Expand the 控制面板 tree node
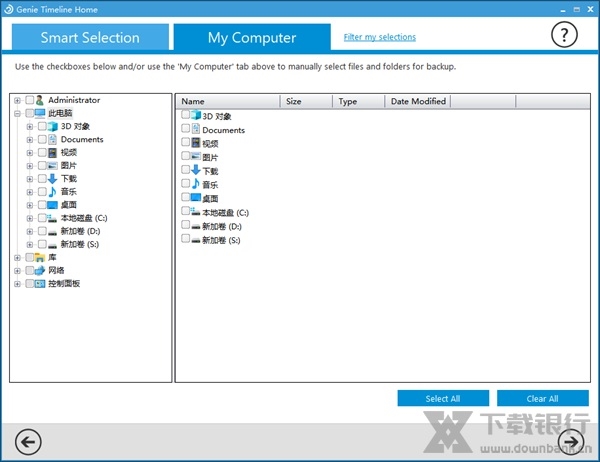This screenshot has height=462, width=600. pos(17,283)
